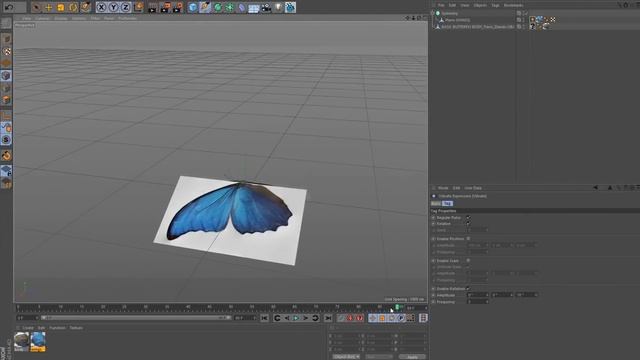Collapse the Symmetry object hierarchy

coord(433,13)
